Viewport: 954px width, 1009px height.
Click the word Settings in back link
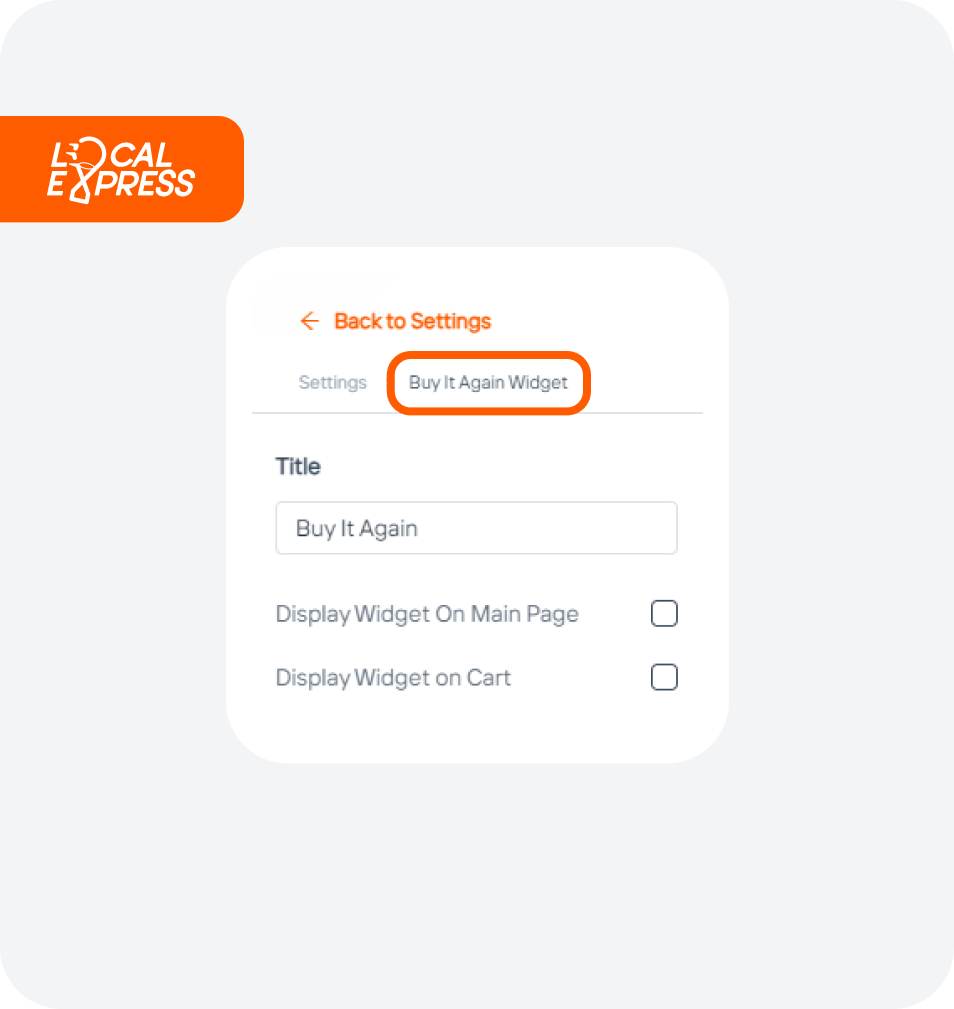450,320
